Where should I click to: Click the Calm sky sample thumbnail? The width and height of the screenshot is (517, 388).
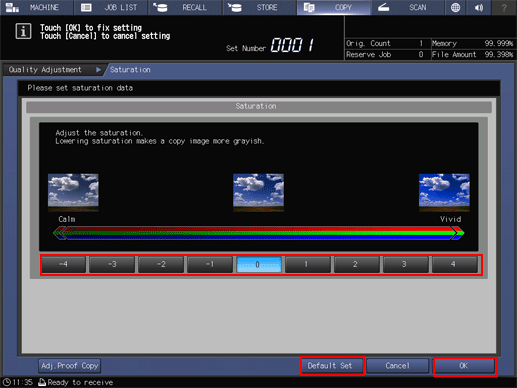point(73,192)
